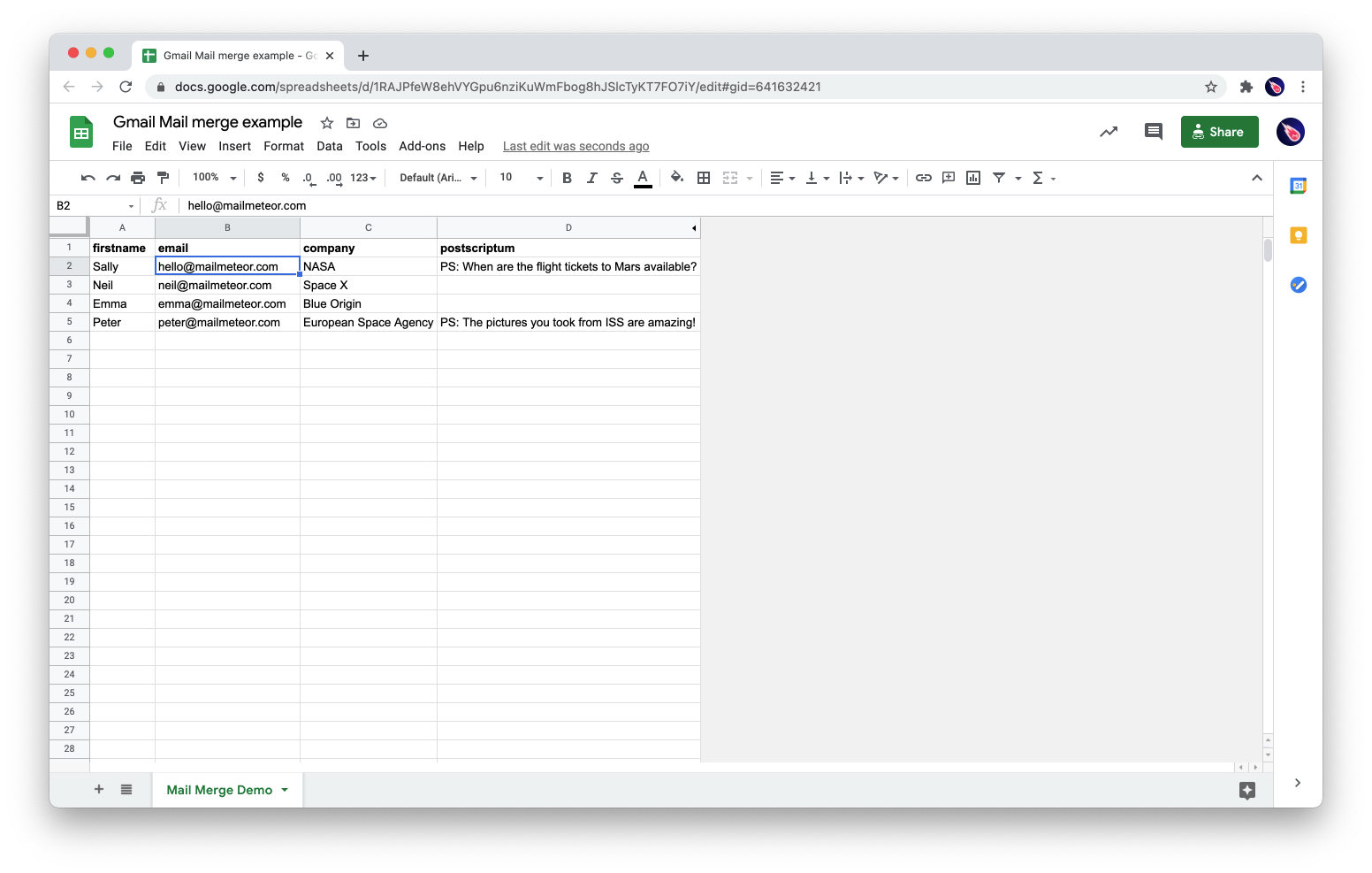This screenshot has height=873, width=1372.
Task: Click the Explore button at bottom right
Action: (1247, 790)
